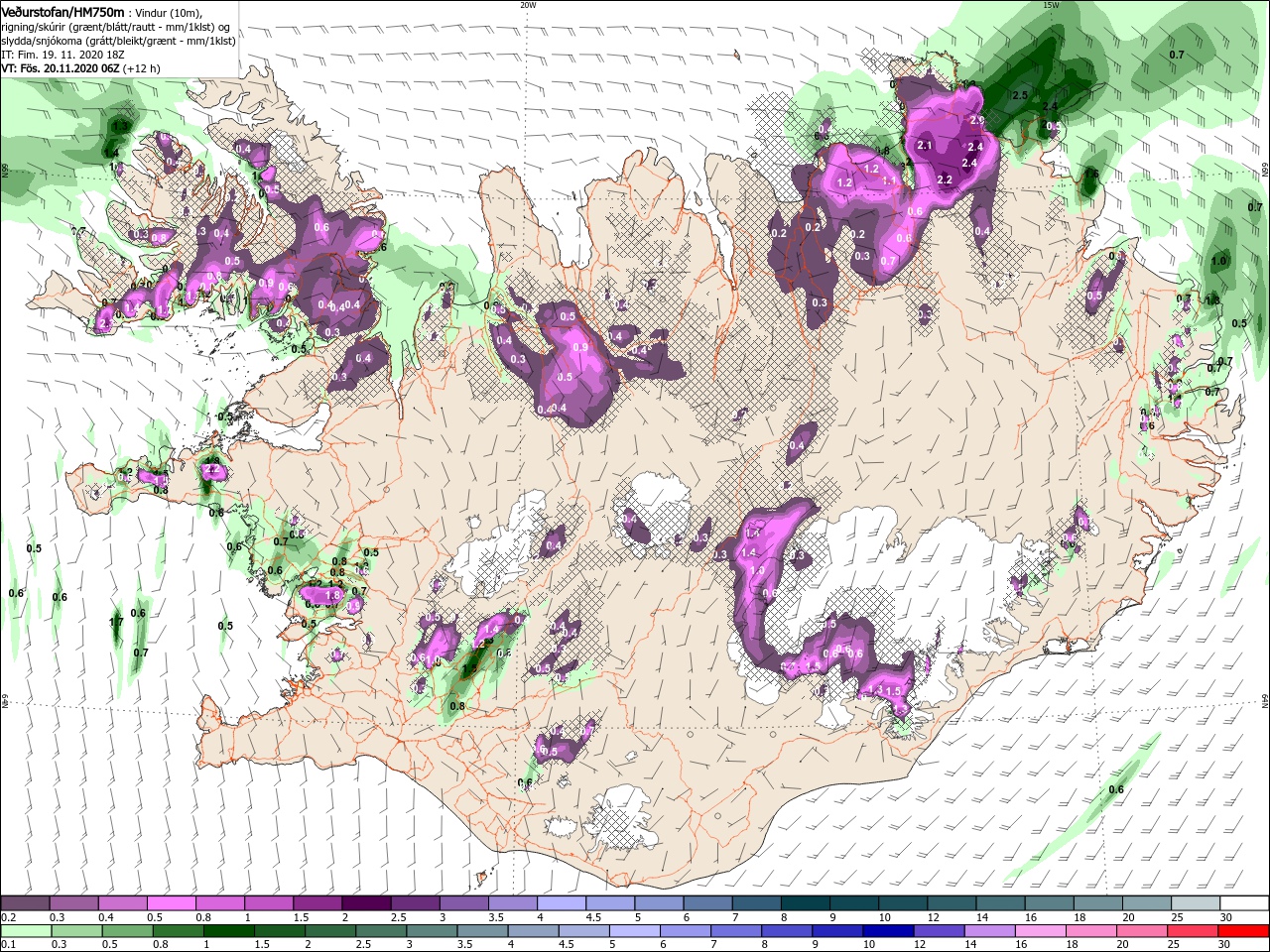Click the "1.8" value on the western peninsula
This screenshot has width=1270, height=952.
333,595
